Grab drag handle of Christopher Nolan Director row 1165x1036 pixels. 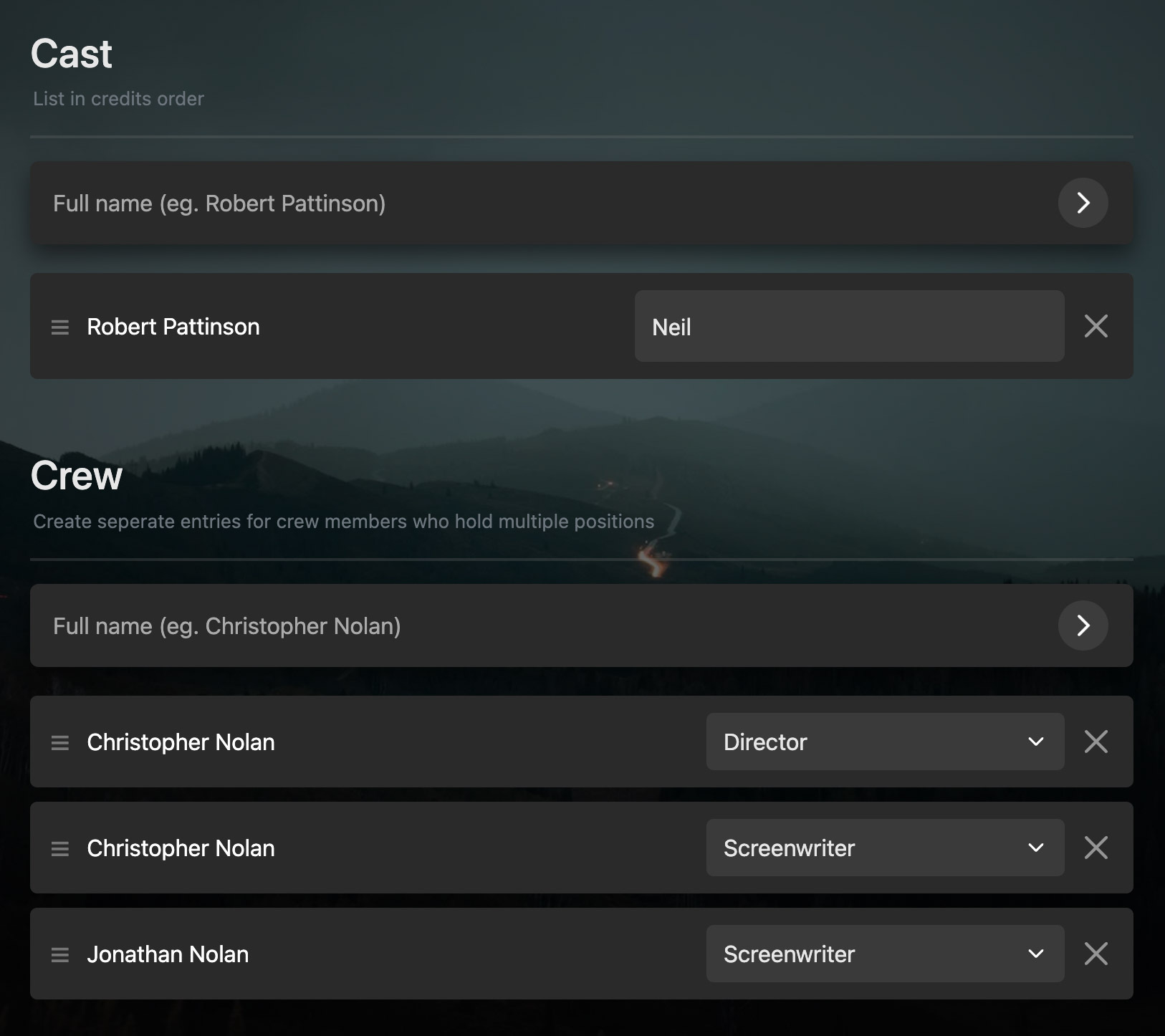(x=60, y=743)
